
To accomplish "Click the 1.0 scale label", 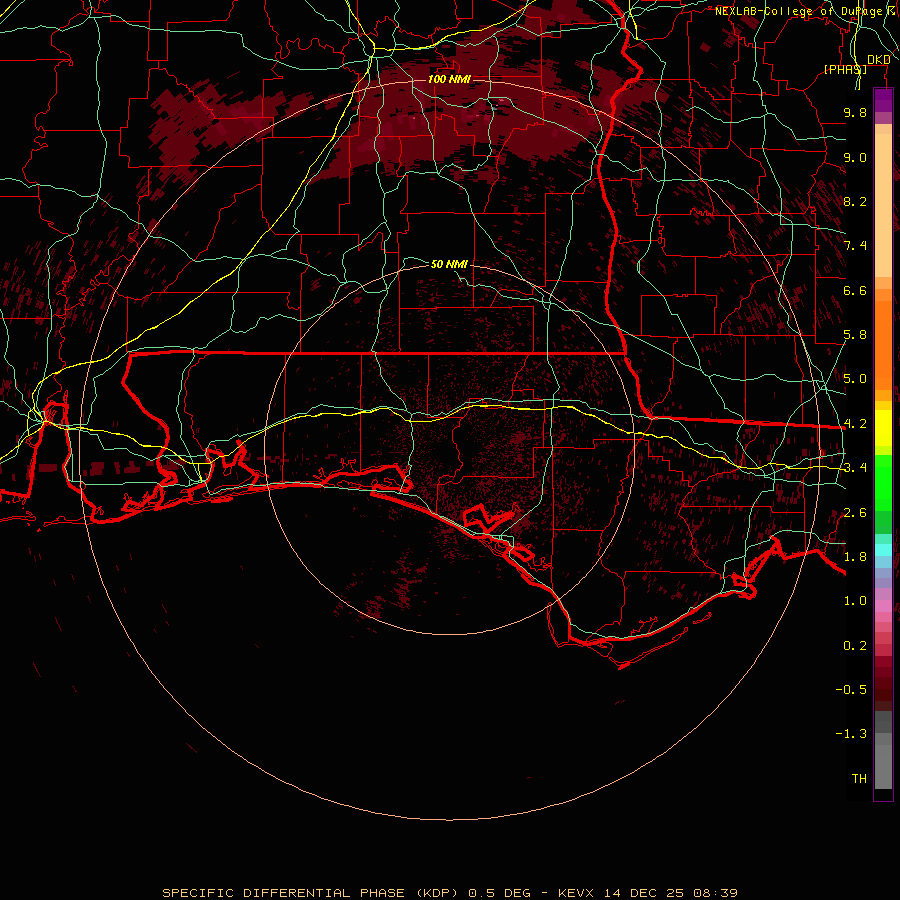I will point(855,601).
